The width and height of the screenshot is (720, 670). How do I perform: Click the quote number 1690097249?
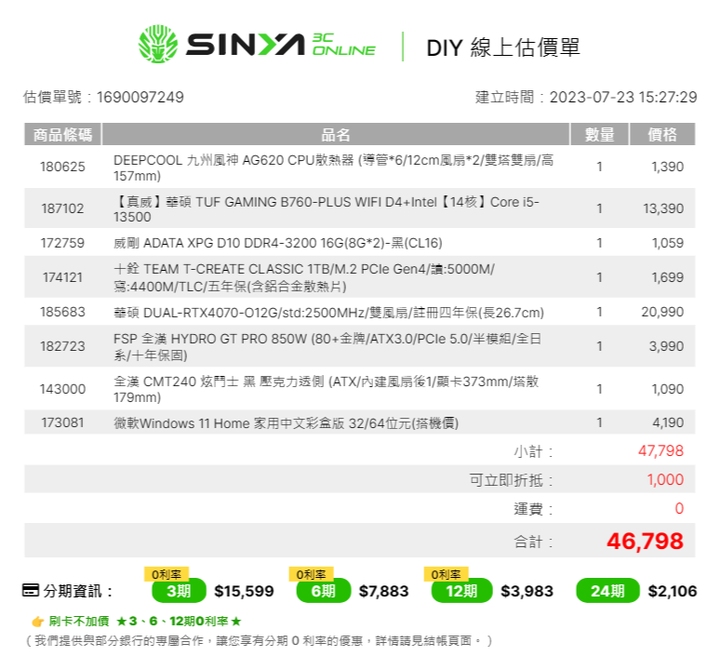pyautogui.click(x=140, y=97)
